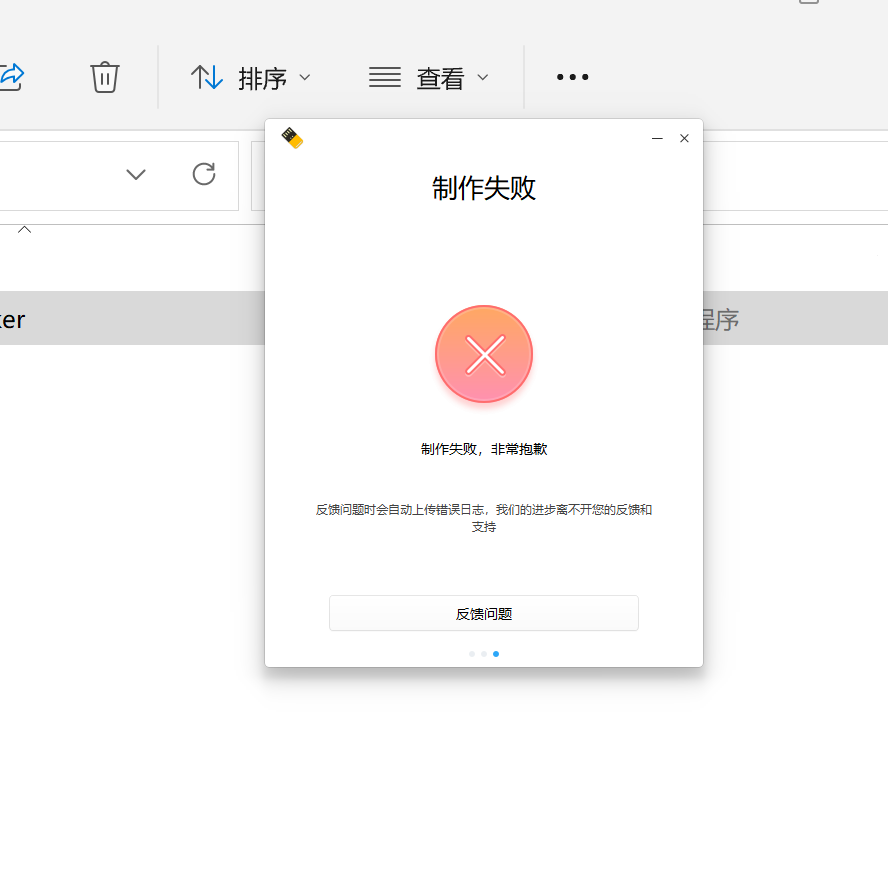Click the 制作失败 title text
Viewport: 888px width, 884px height.
pyautogui.click(x=484, y=188)
